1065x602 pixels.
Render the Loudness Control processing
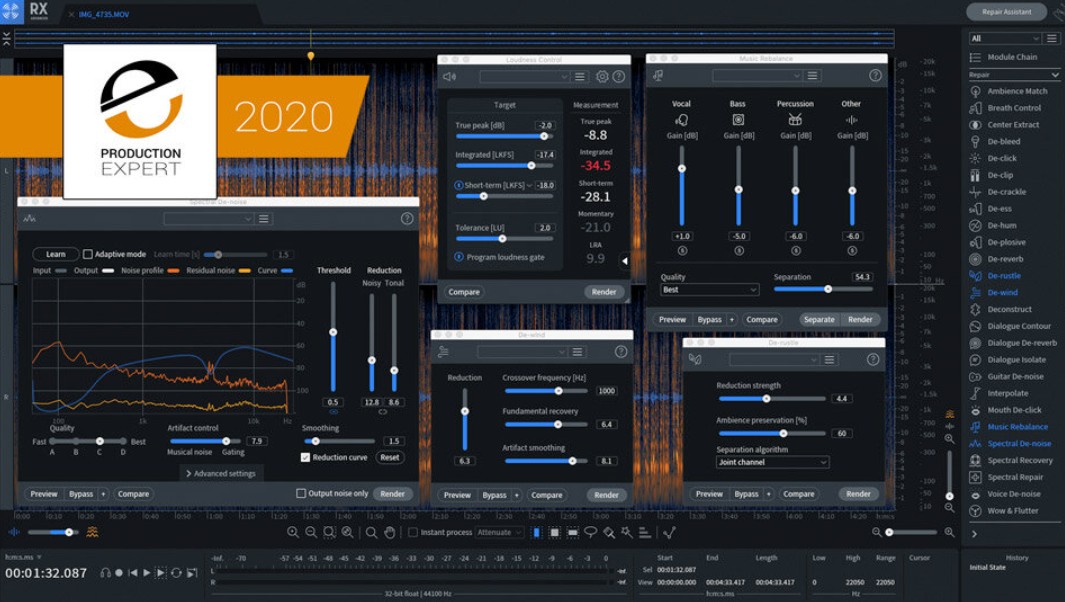point(604,292)
